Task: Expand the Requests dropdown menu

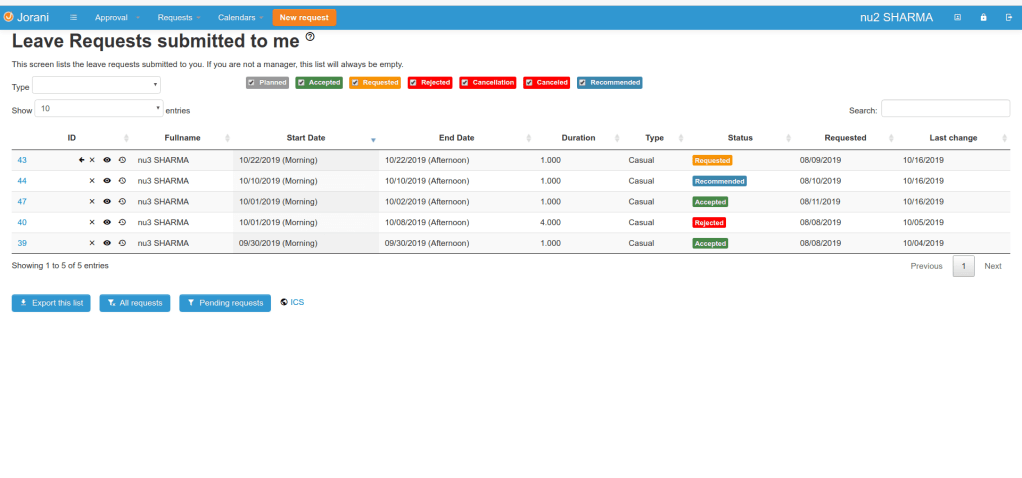Action: 179,18
